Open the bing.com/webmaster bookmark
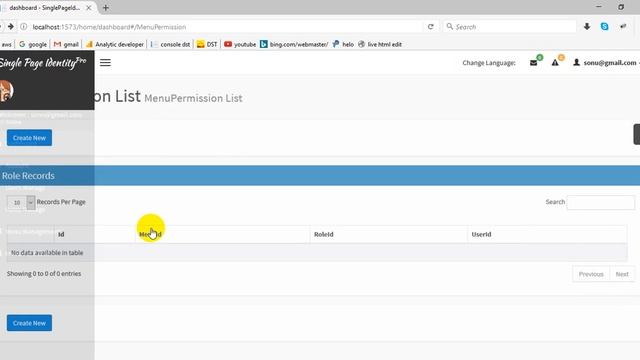 coord(294,44)
